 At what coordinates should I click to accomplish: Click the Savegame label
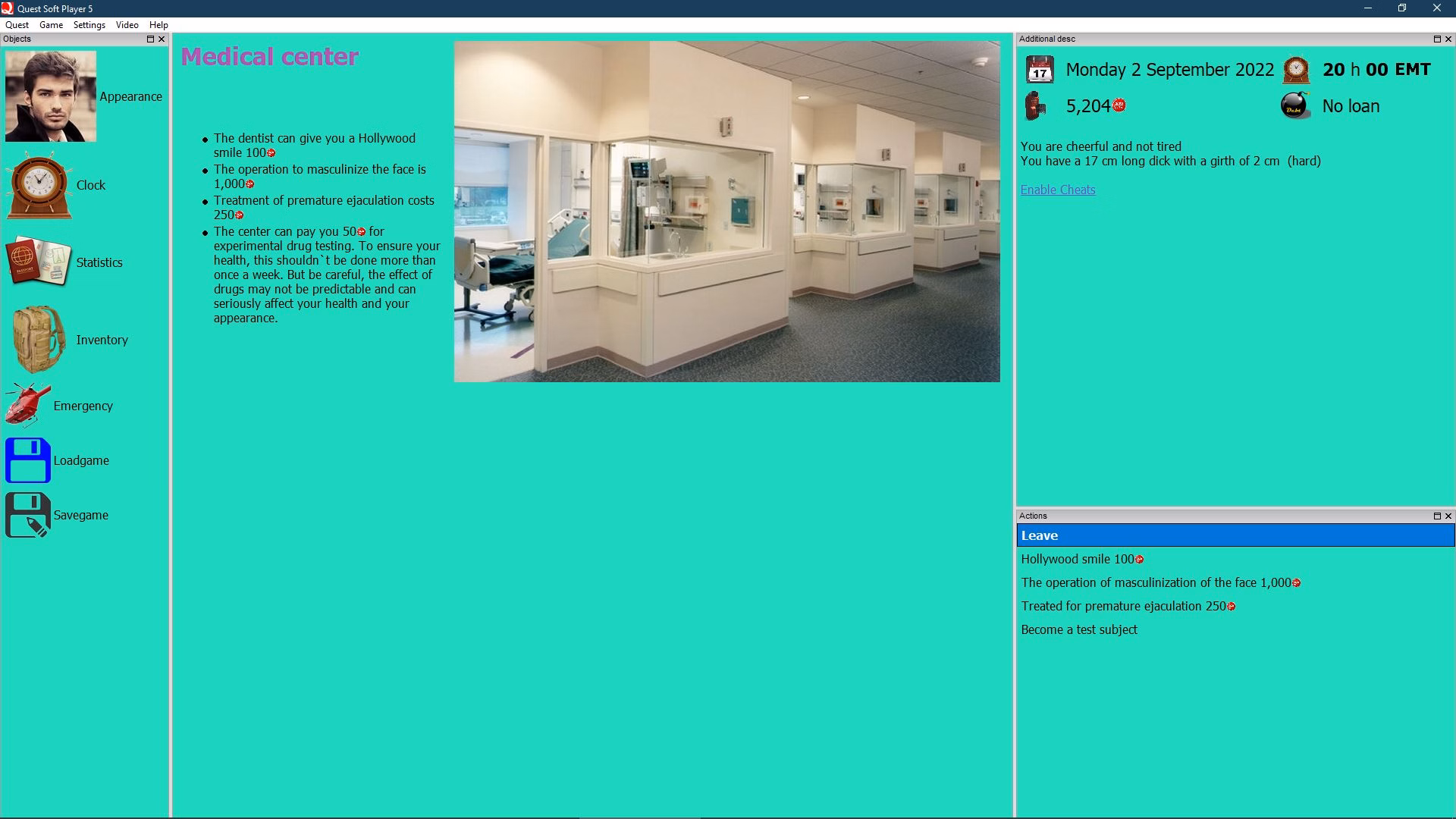click(81, 515)
